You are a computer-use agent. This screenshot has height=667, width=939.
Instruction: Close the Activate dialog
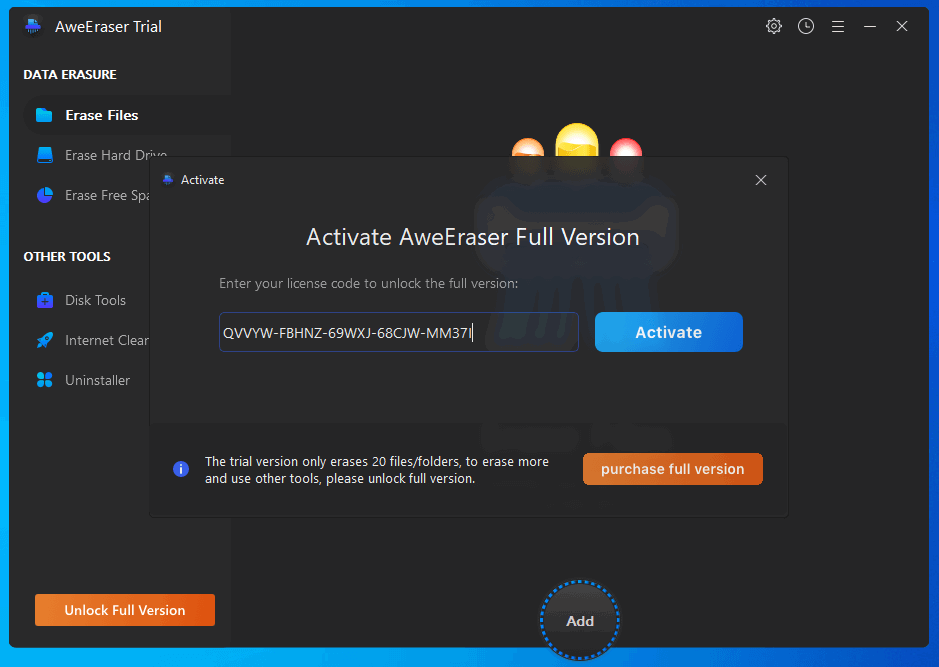(761, 180)
